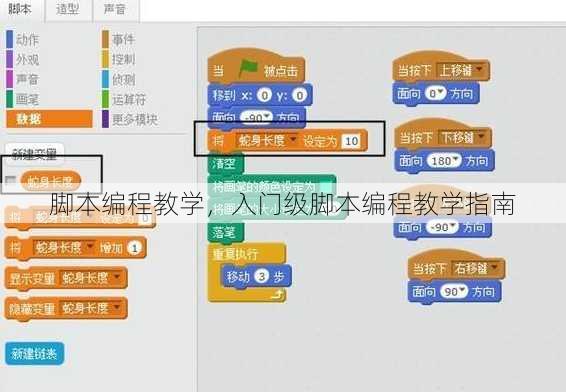
Task: Tick the 蛇身长度 variable monitor checkbox
Action: coord(11,180)
